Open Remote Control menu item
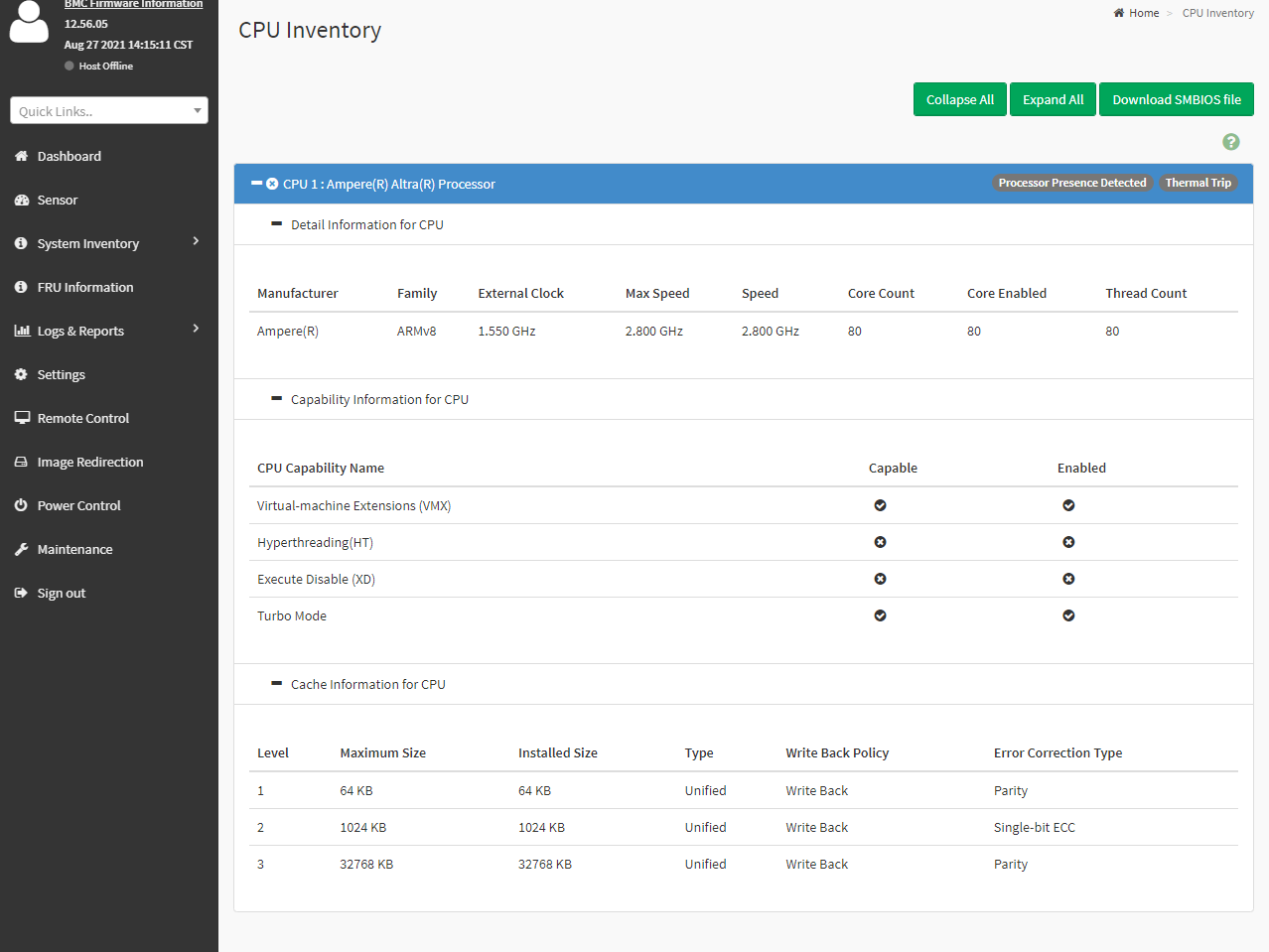Screen dimensions: 1269x952 click(x=109, y=418)
